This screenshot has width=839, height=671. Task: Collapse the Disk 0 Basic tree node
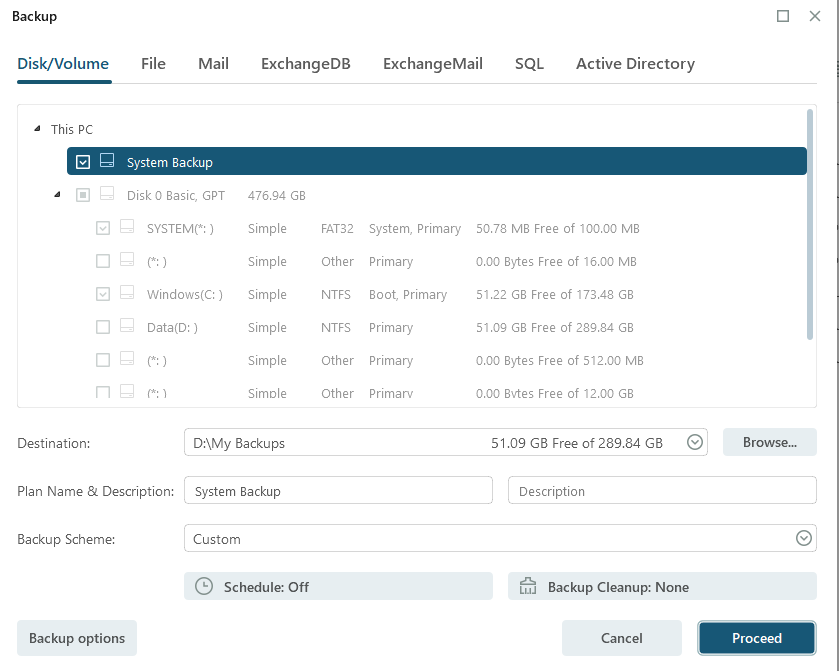click(57, 195)
